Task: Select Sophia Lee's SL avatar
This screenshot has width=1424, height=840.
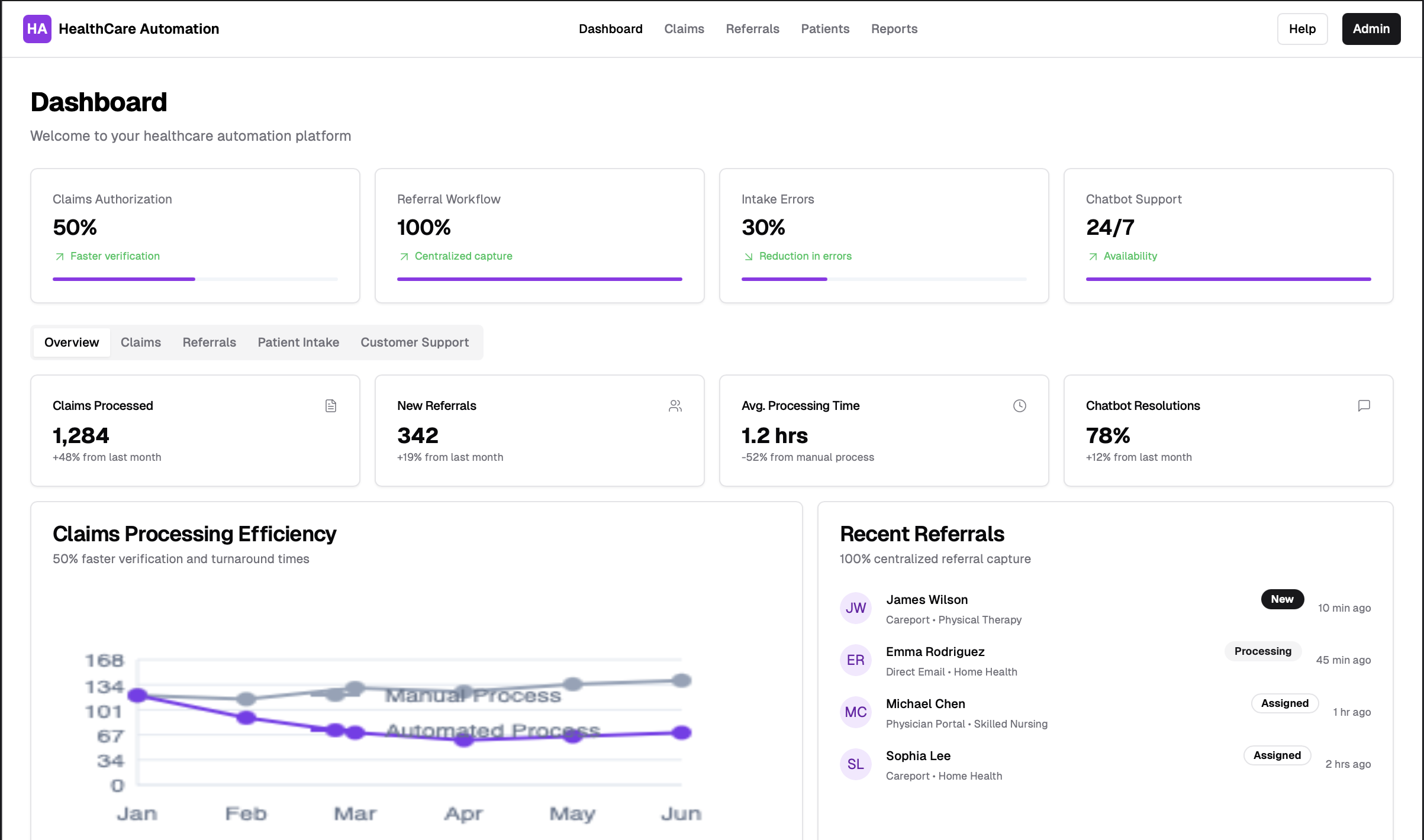Action: click(855, 764)
